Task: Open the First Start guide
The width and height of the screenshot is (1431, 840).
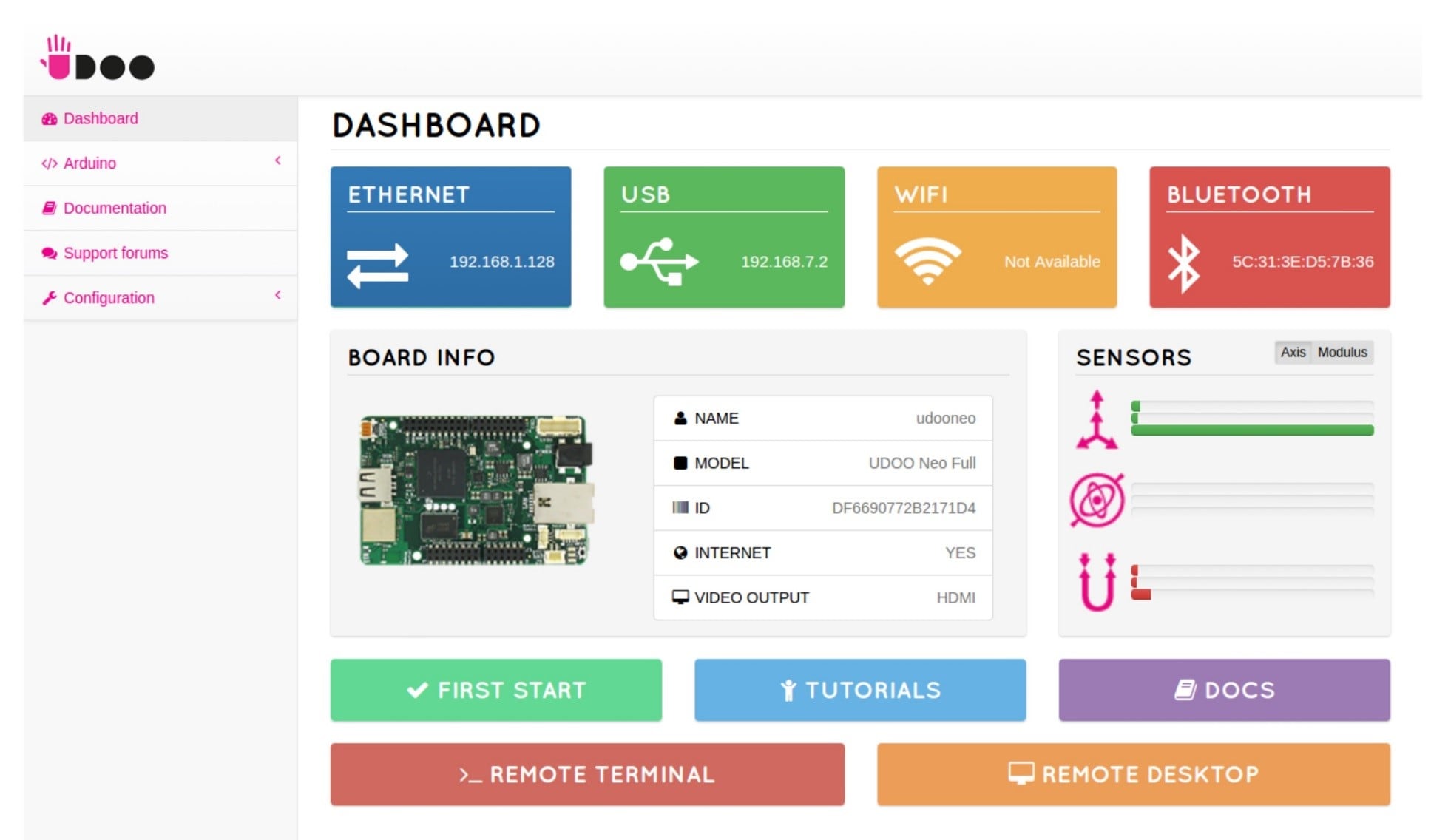Action: click(x=495, y=690)
